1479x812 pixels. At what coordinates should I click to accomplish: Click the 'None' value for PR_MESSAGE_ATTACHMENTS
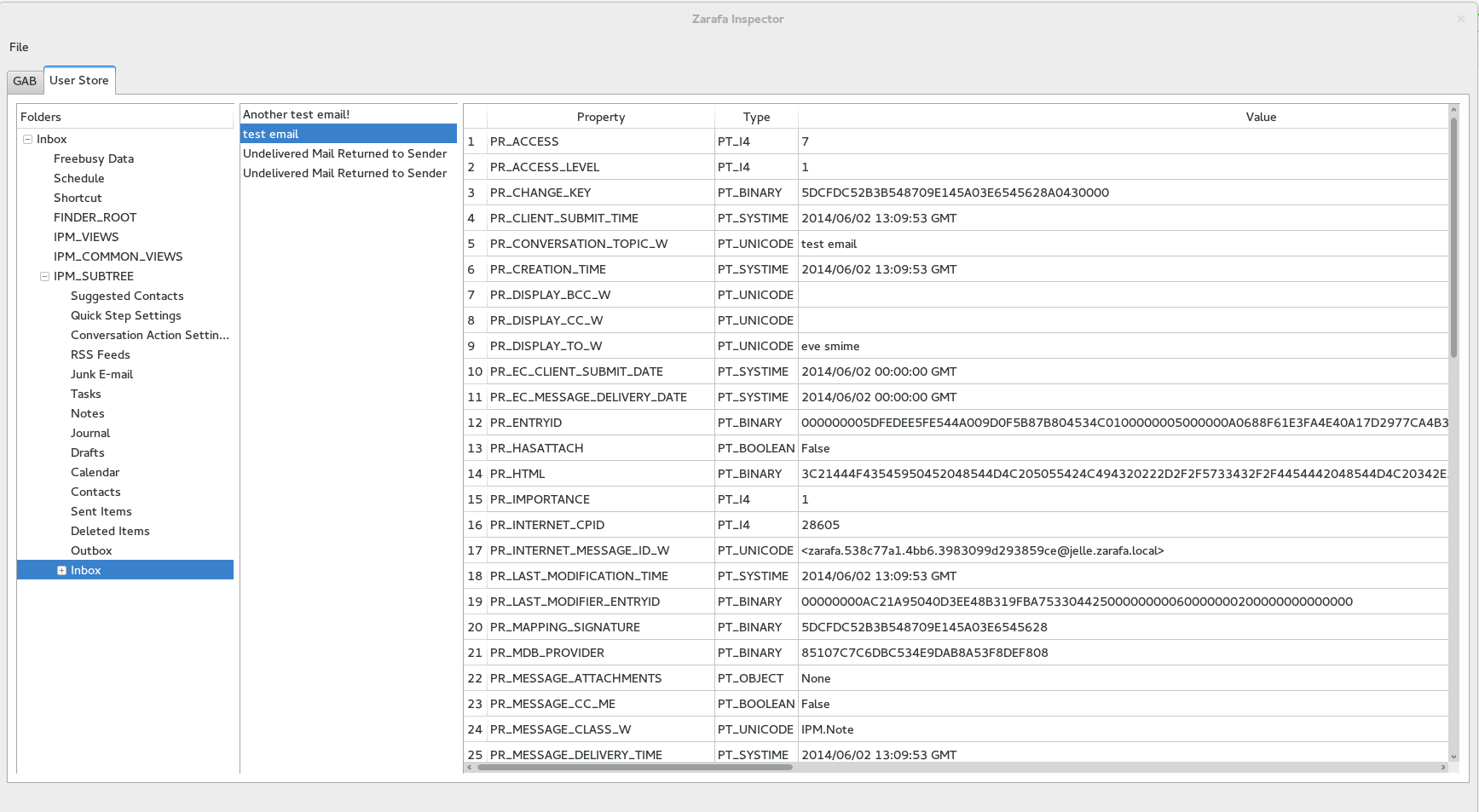[x=1123, y=678]
